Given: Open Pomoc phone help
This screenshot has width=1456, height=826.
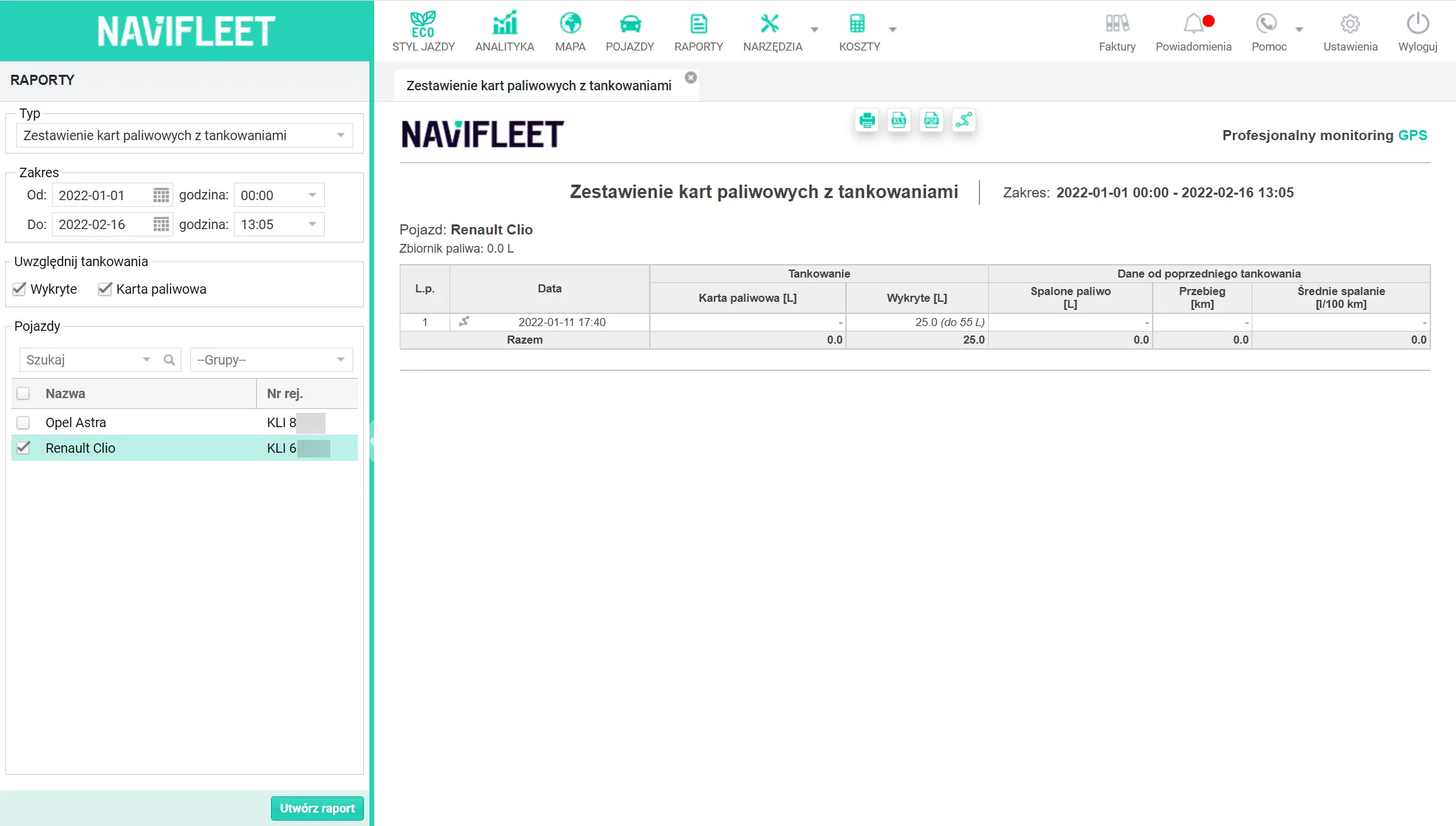Looking at the screenshot, I should [1269, 32].
